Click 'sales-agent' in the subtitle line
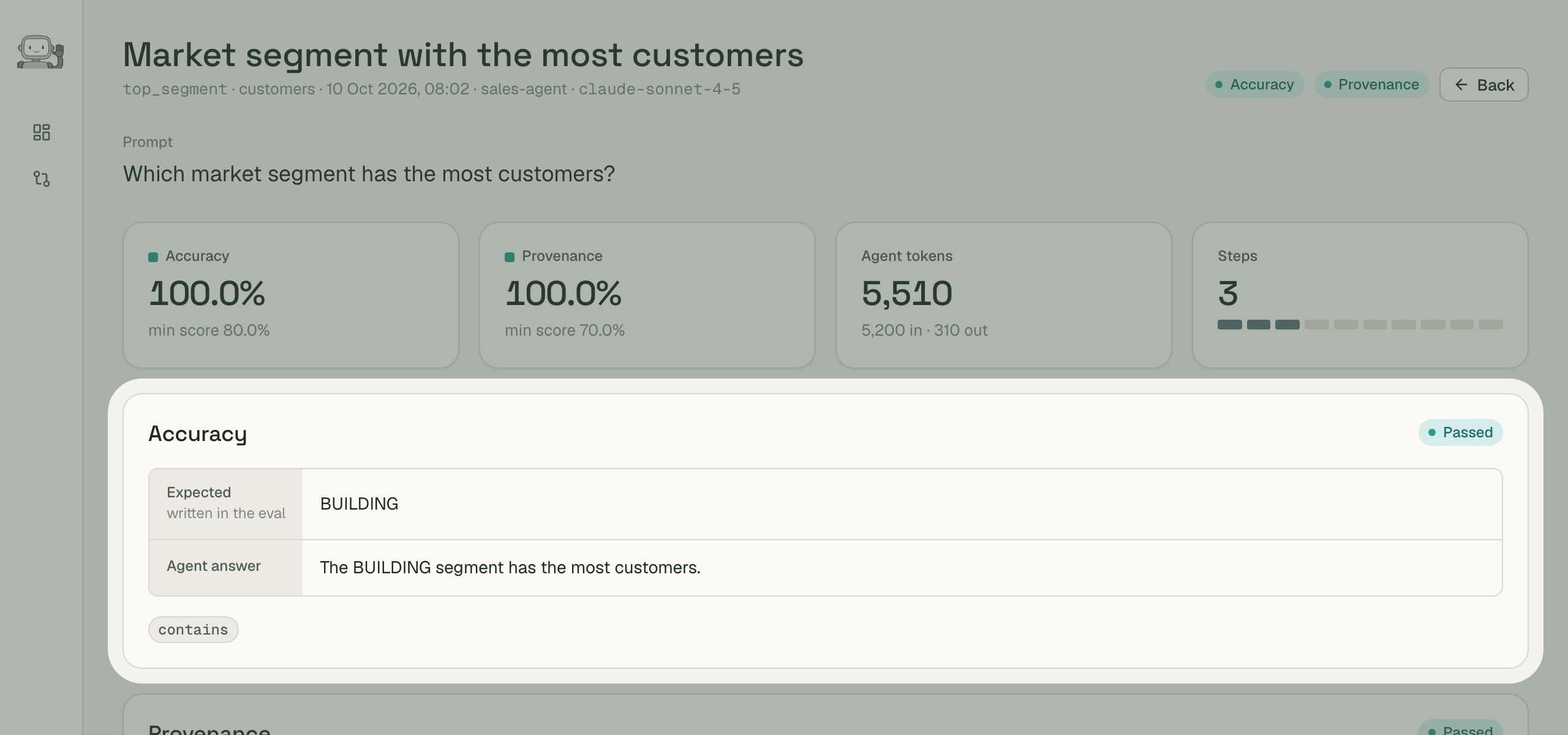Screen dimensions: 1568x735 point(524,89)
